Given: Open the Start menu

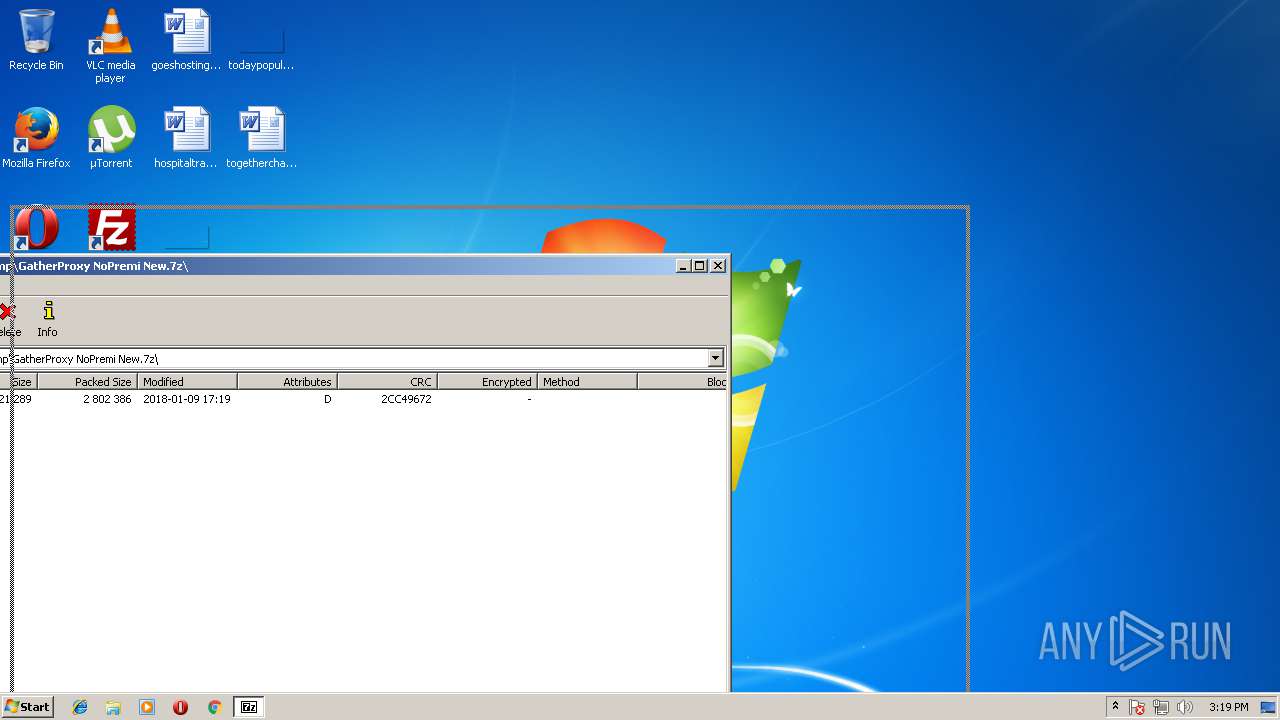Looking at the screenshot, I should coord(27,707).
